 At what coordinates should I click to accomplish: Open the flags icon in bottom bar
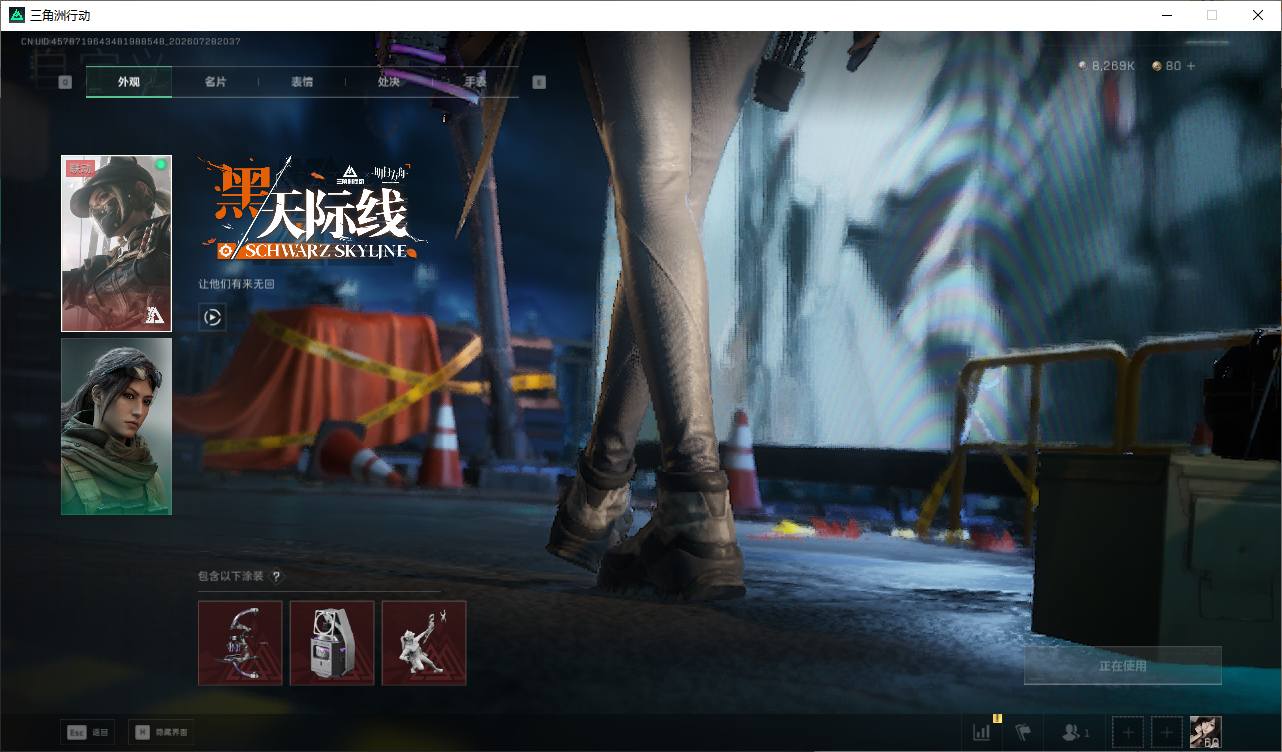(1023, 732)
